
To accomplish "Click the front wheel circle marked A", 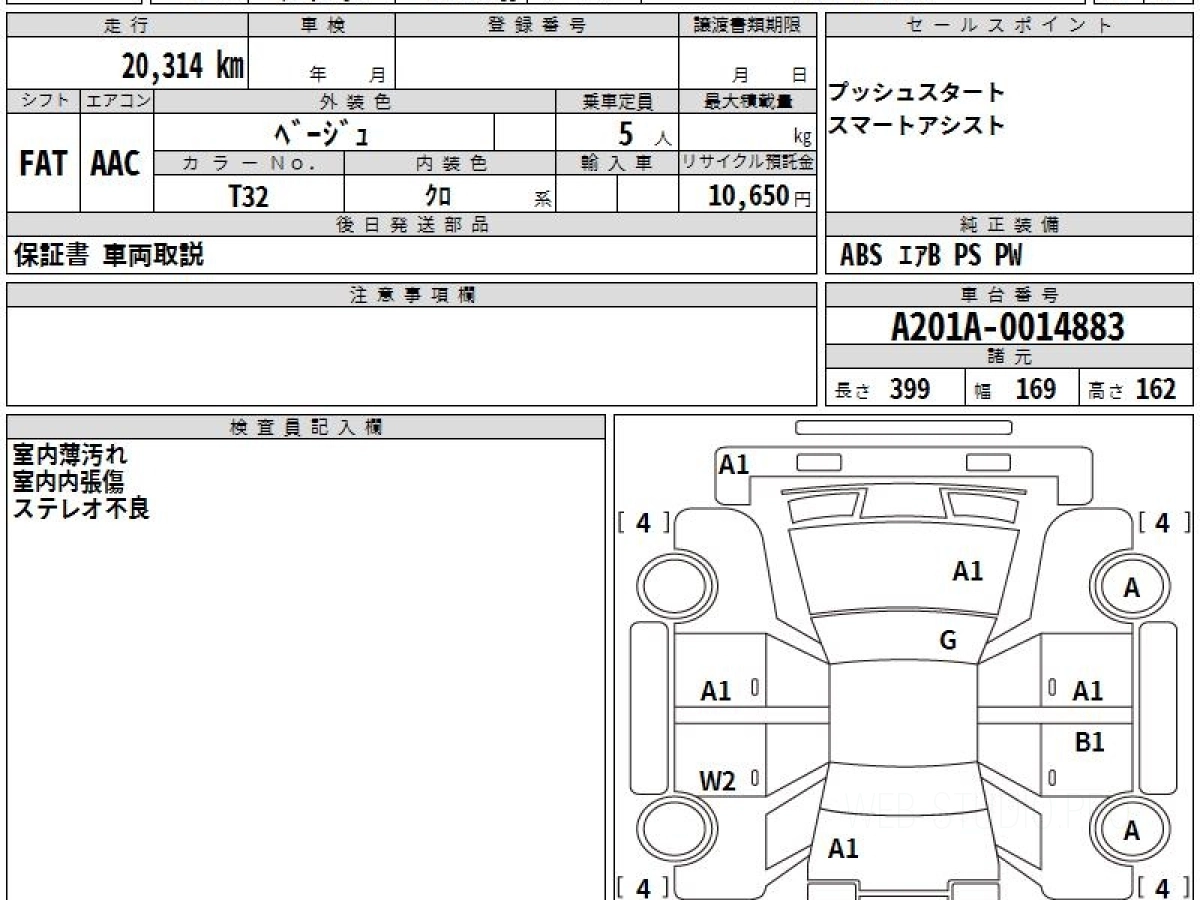I will pos(1131,587).
